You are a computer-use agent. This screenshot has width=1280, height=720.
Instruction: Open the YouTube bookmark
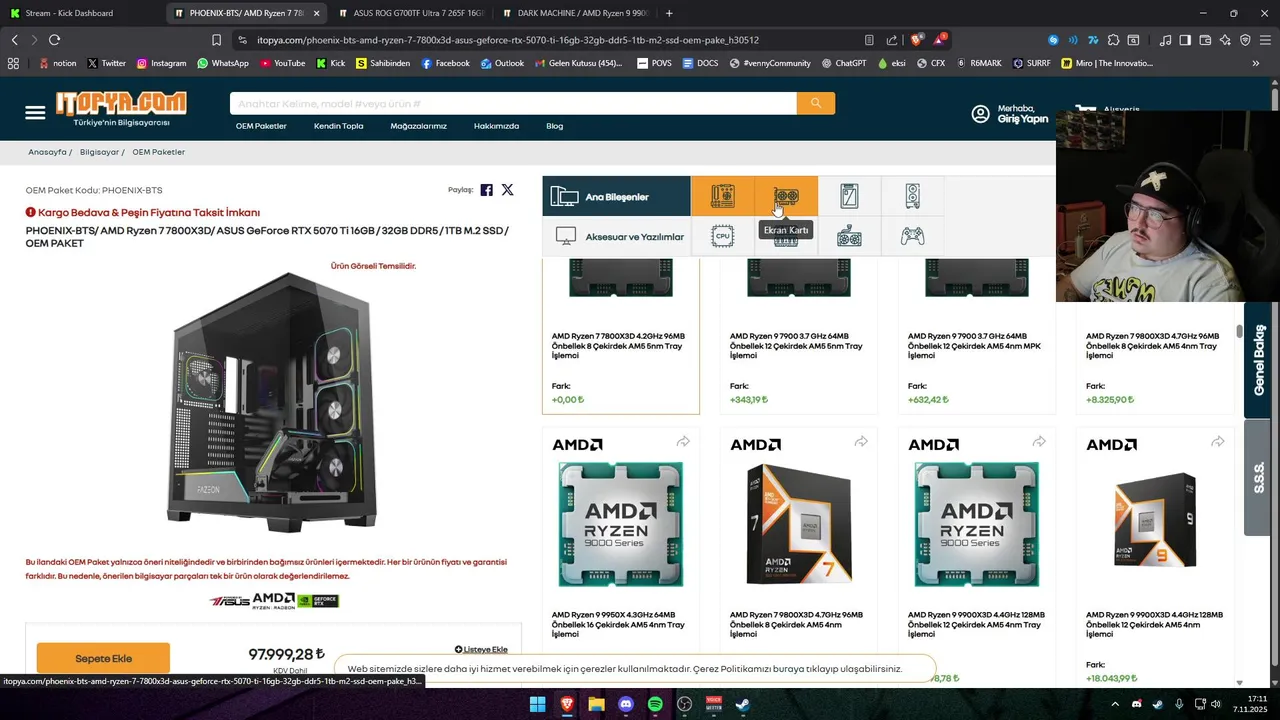283,63
